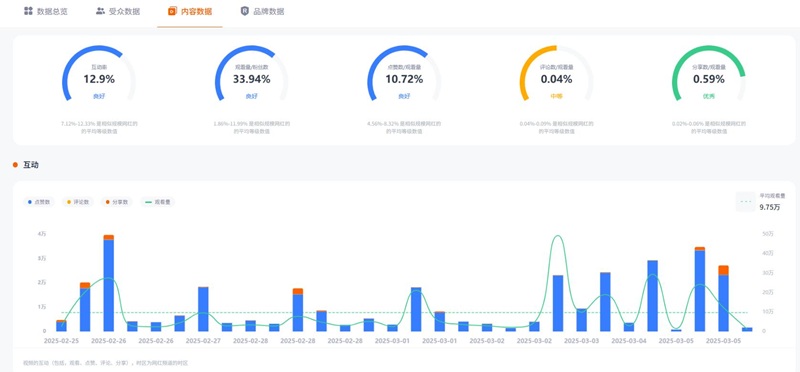This screenshot has width=800, height=372.
Task: Select the 33.94% 观看量/粉丝数 gauge
Action: 252,74
